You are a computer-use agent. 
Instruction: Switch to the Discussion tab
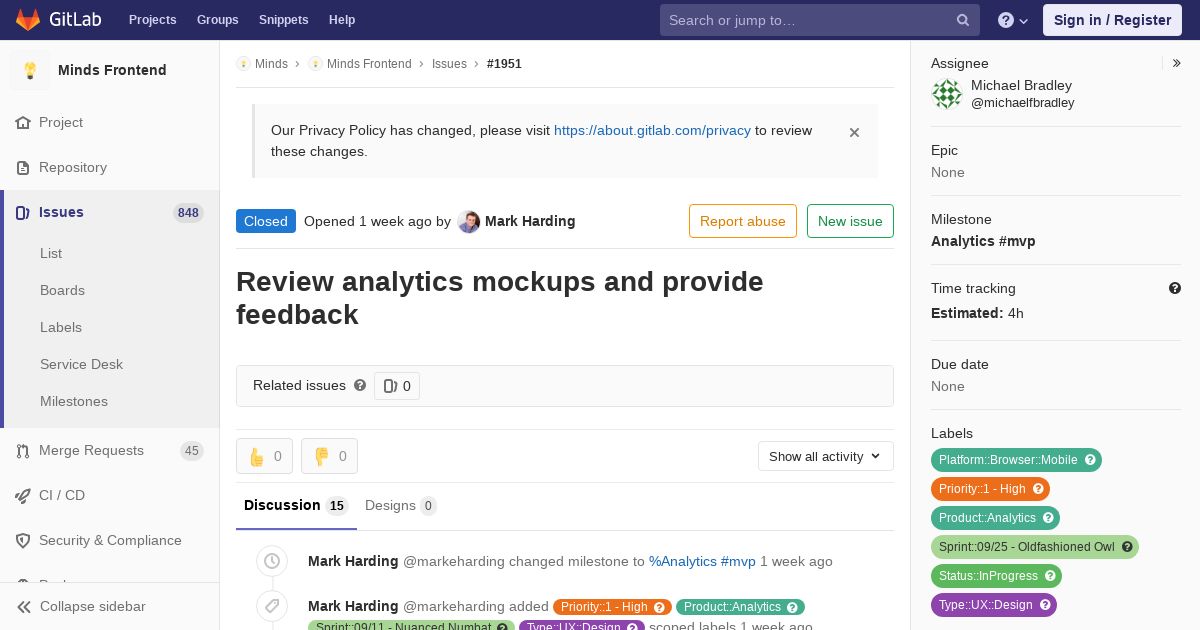click(x=296, y=505)
